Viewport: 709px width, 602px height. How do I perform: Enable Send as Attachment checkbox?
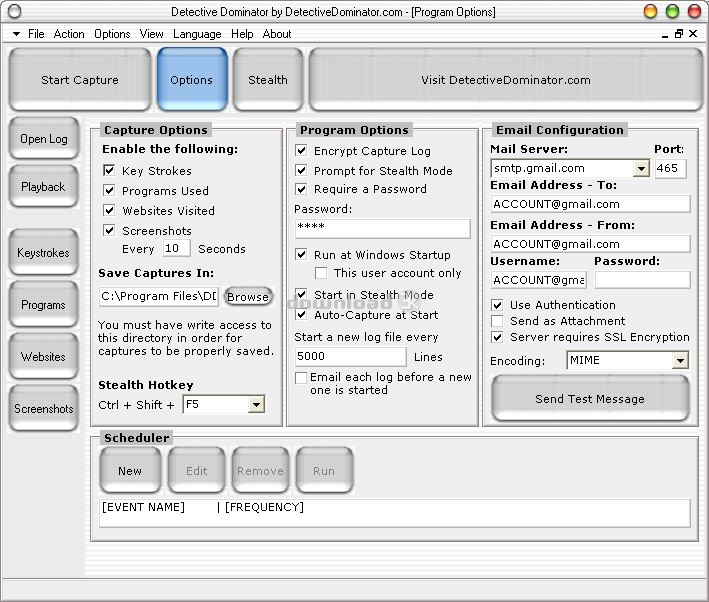pos(497,321)
